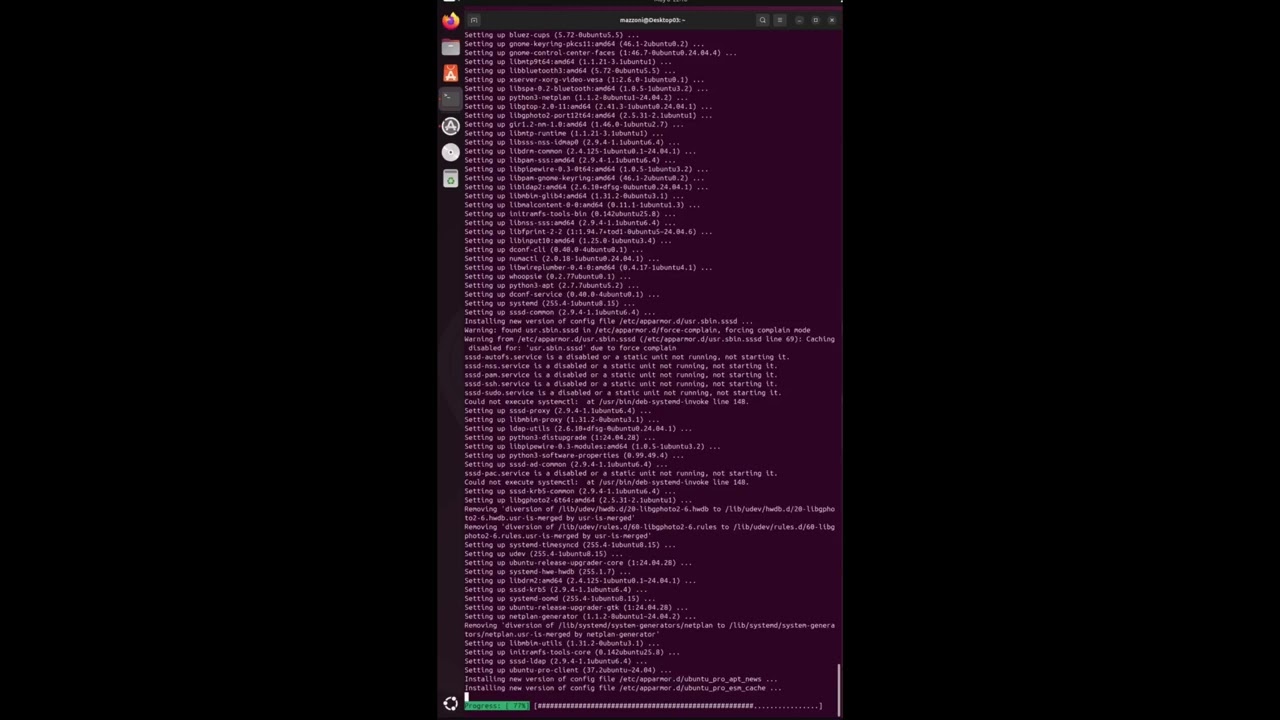
Task: Click the hash-mark progress bar
Action: [678, 706]
